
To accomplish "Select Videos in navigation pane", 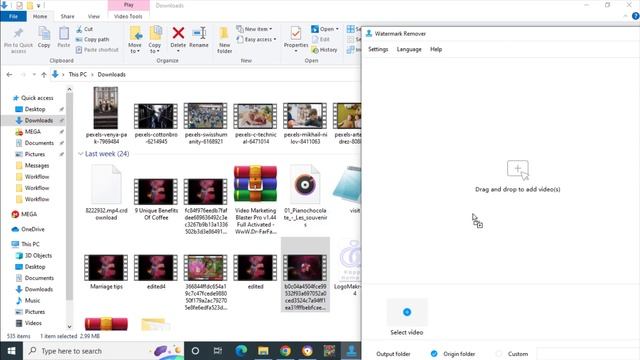I will (x=33, y=323).
